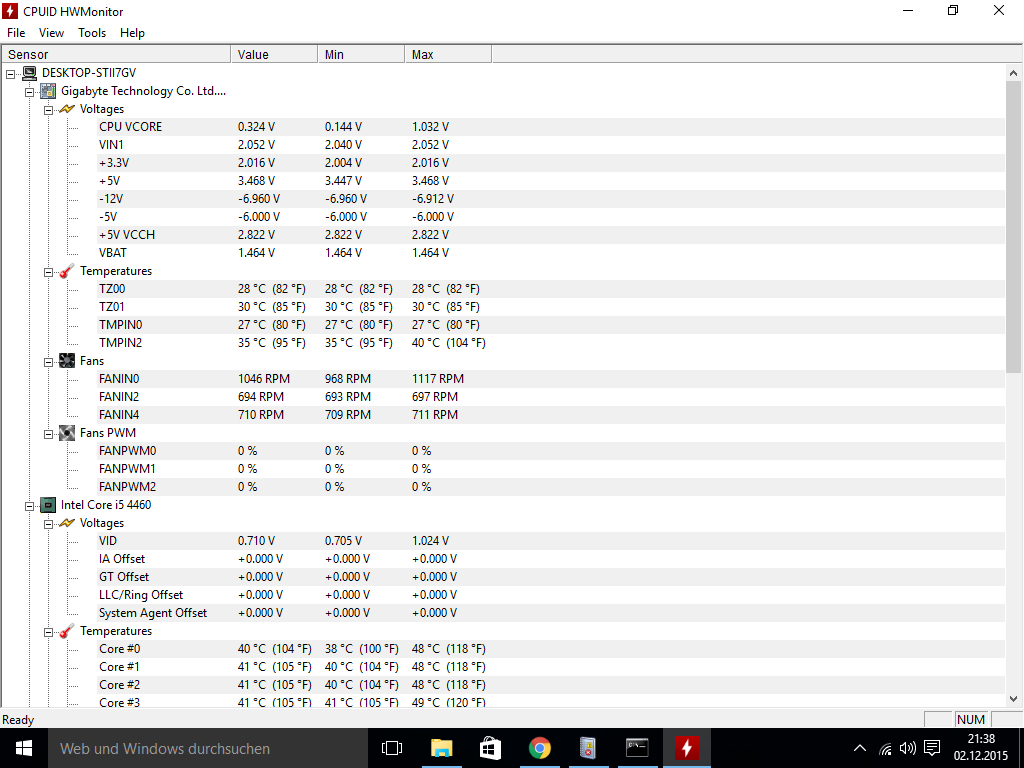
Task: Click the HWMonitor title bar app icon
Action: [x=10, y=11]
